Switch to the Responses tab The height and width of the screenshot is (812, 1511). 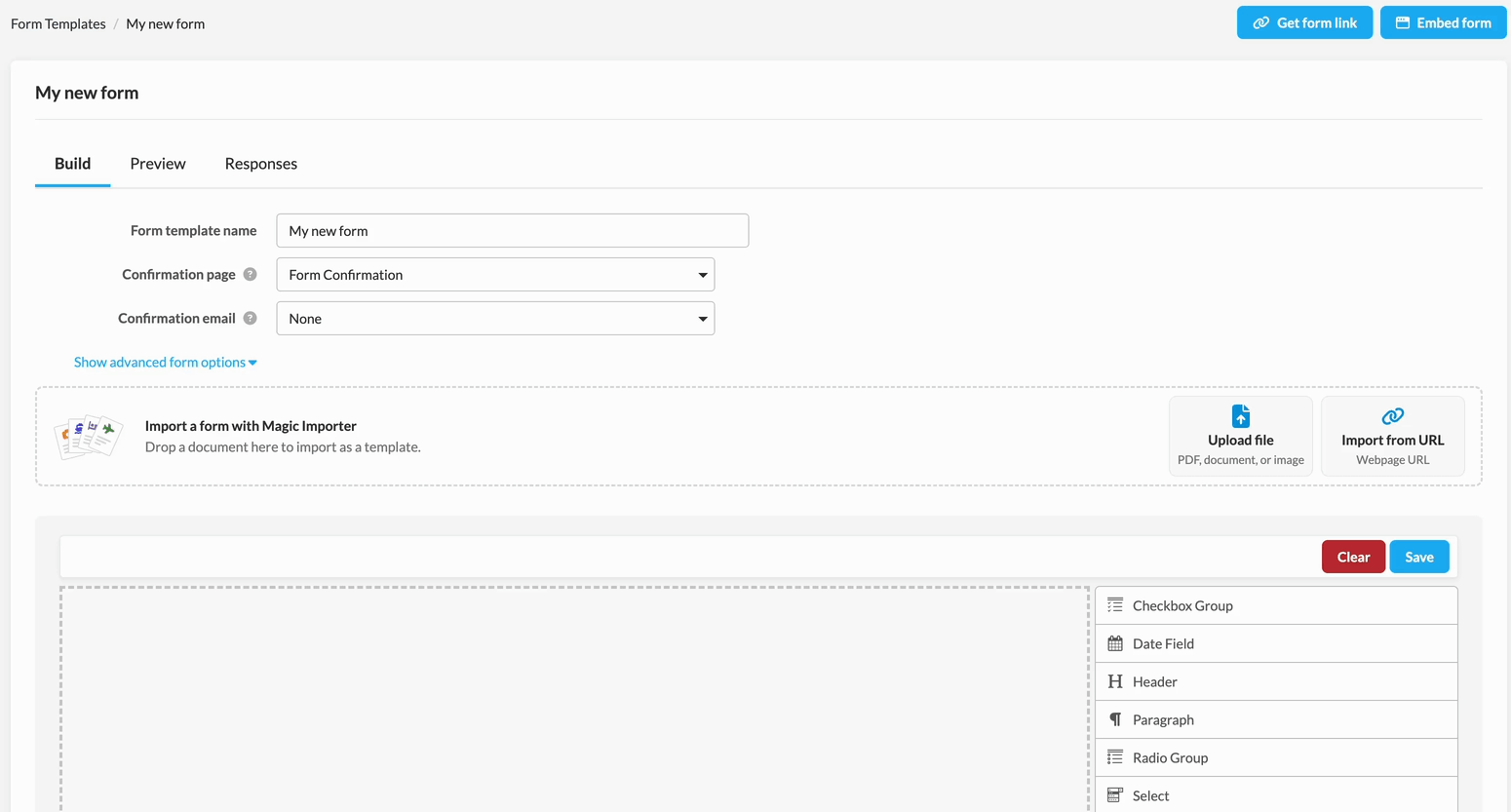coord(260,164)
